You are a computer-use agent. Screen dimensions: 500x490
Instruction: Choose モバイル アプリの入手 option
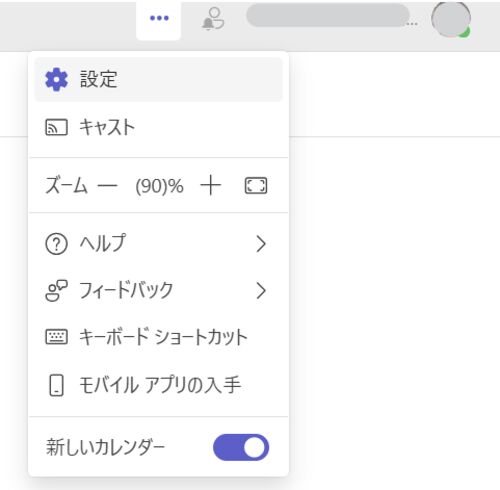point(159,385)
